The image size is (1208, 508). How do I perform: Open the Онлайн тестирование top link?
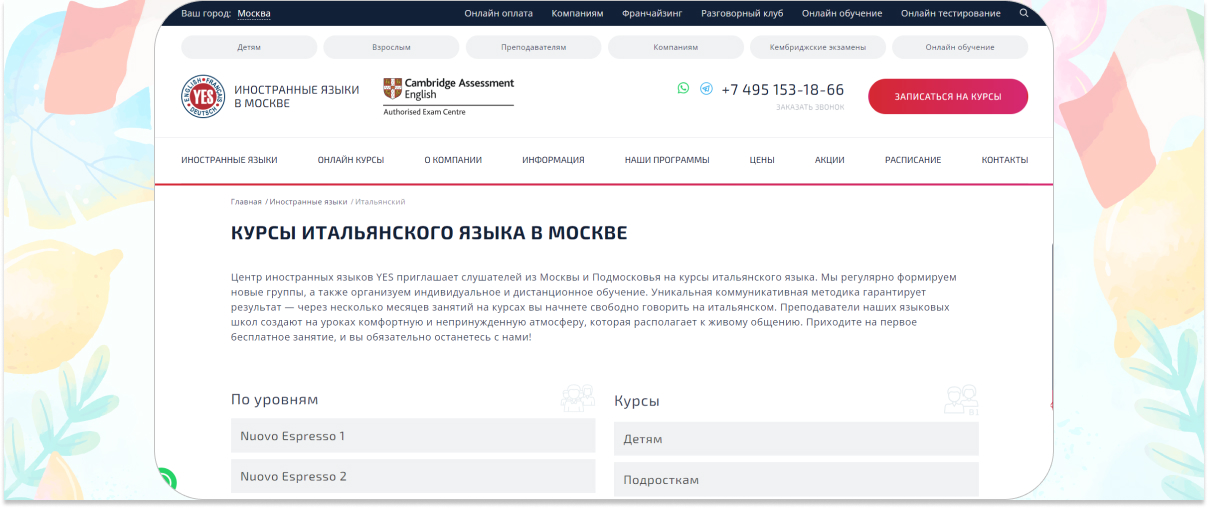pos(950,14)
